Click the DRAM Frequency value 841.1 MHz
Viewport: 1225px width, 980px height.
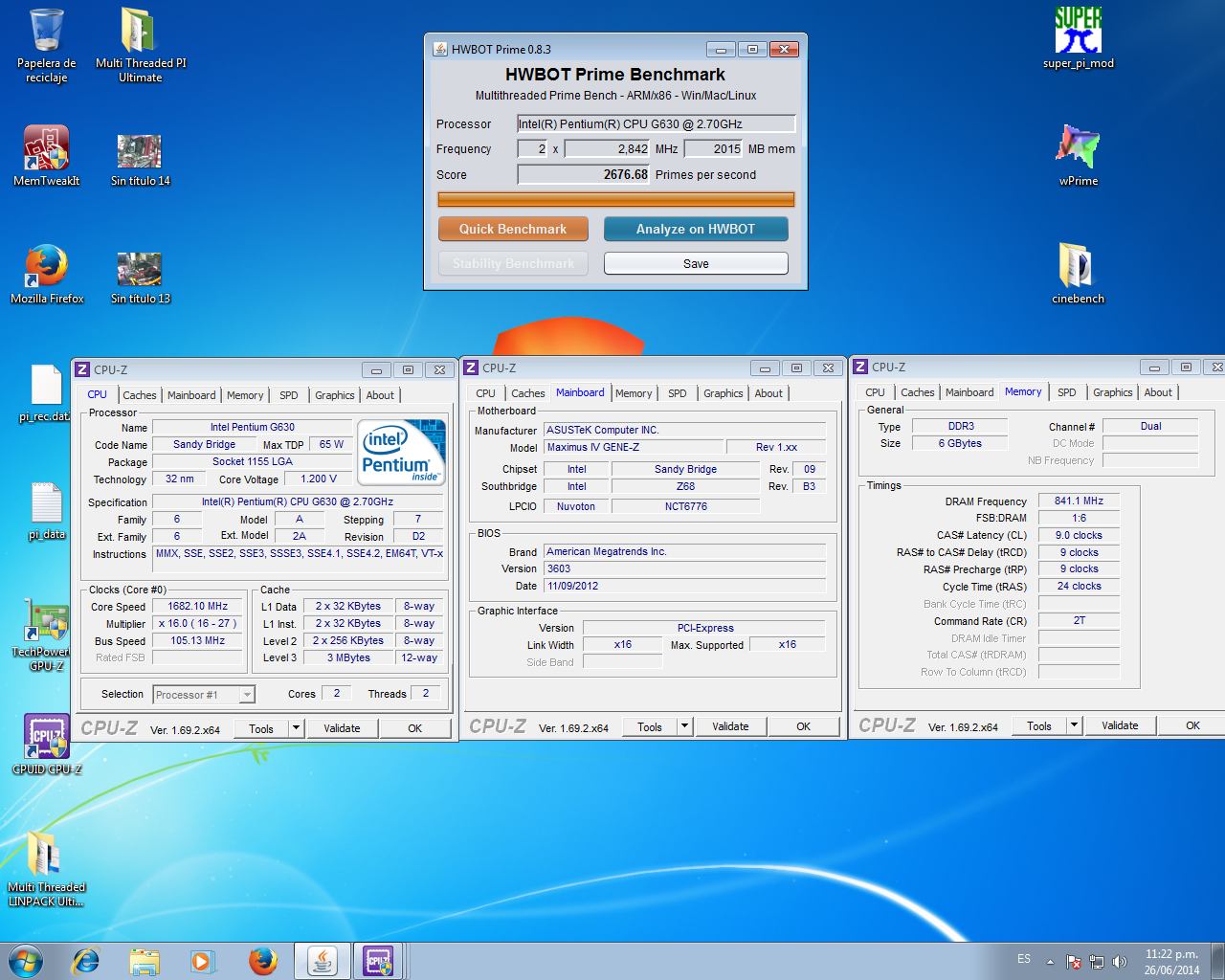[1079, 501]
